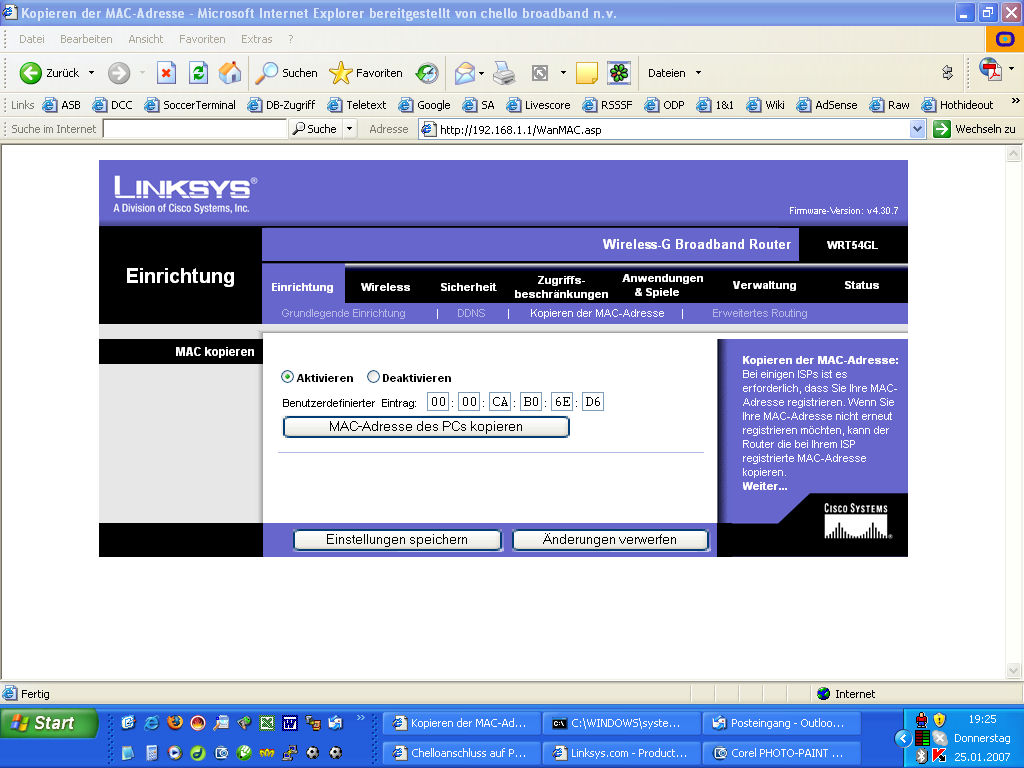Click the Start button

pyautogui.click(x=49, y=723)
